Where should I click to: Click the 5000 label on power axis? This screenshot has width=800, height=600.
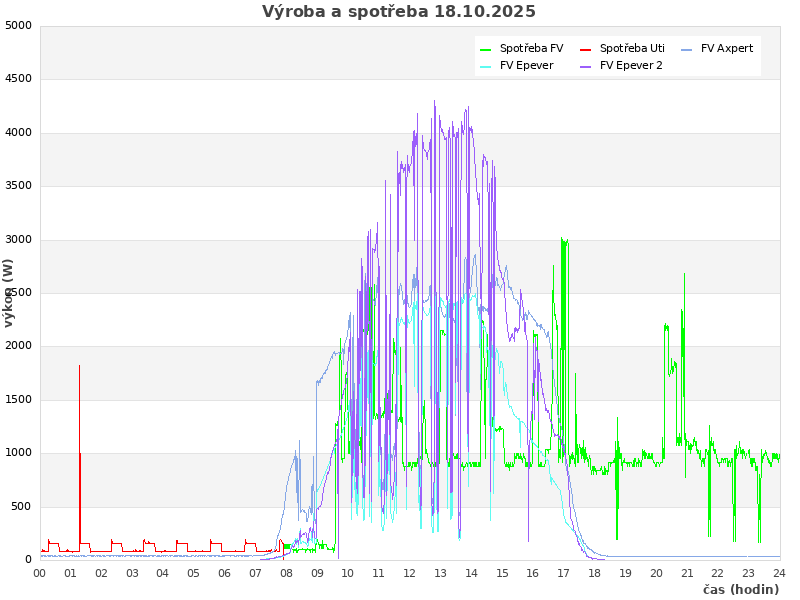19,25
